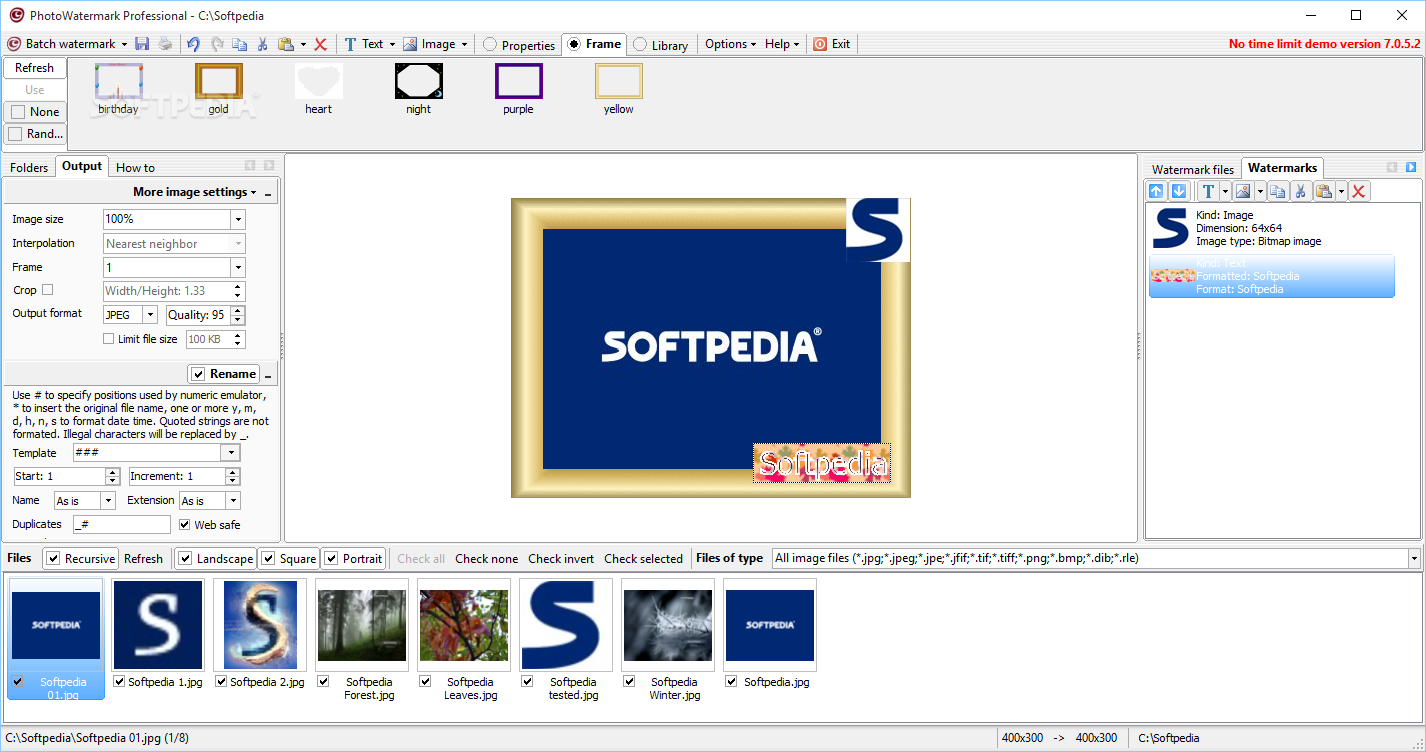This screenshot has width=1426, height=752.
Task: Switch to the Watermark files tab
Action: pyautogui.click(x=1193, y=170)
